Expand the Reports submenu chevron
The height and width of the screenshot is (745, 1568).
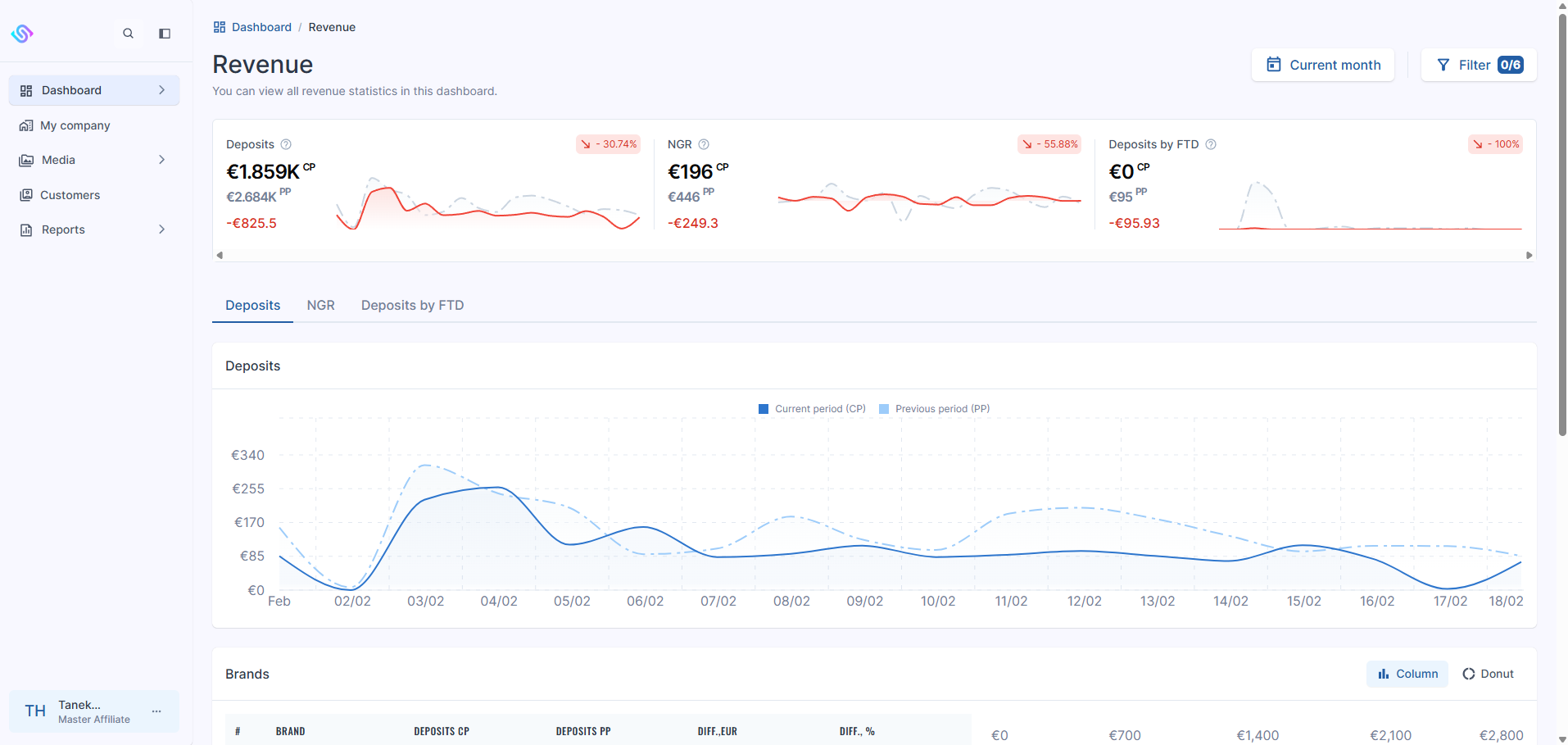[161, 229]
